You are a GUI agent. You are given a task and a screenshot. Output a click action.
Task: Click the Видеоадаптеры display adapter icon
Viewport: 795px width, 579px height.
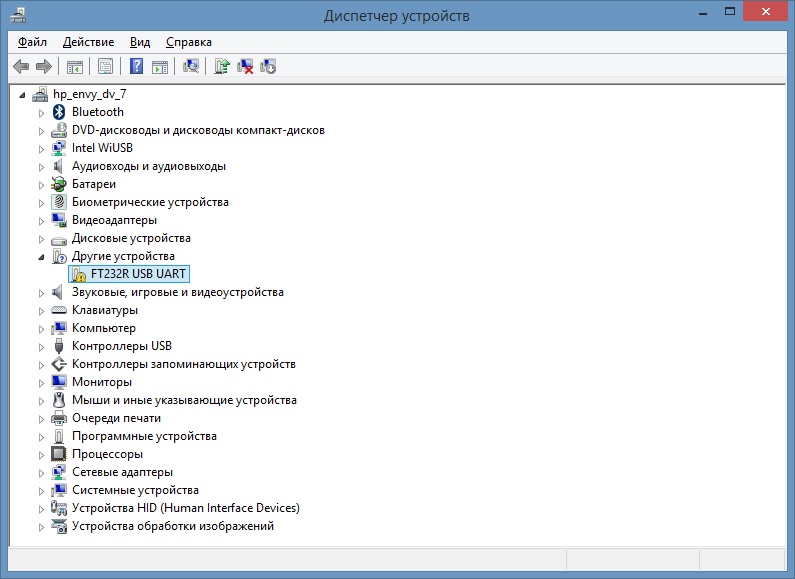pos(59,220)
